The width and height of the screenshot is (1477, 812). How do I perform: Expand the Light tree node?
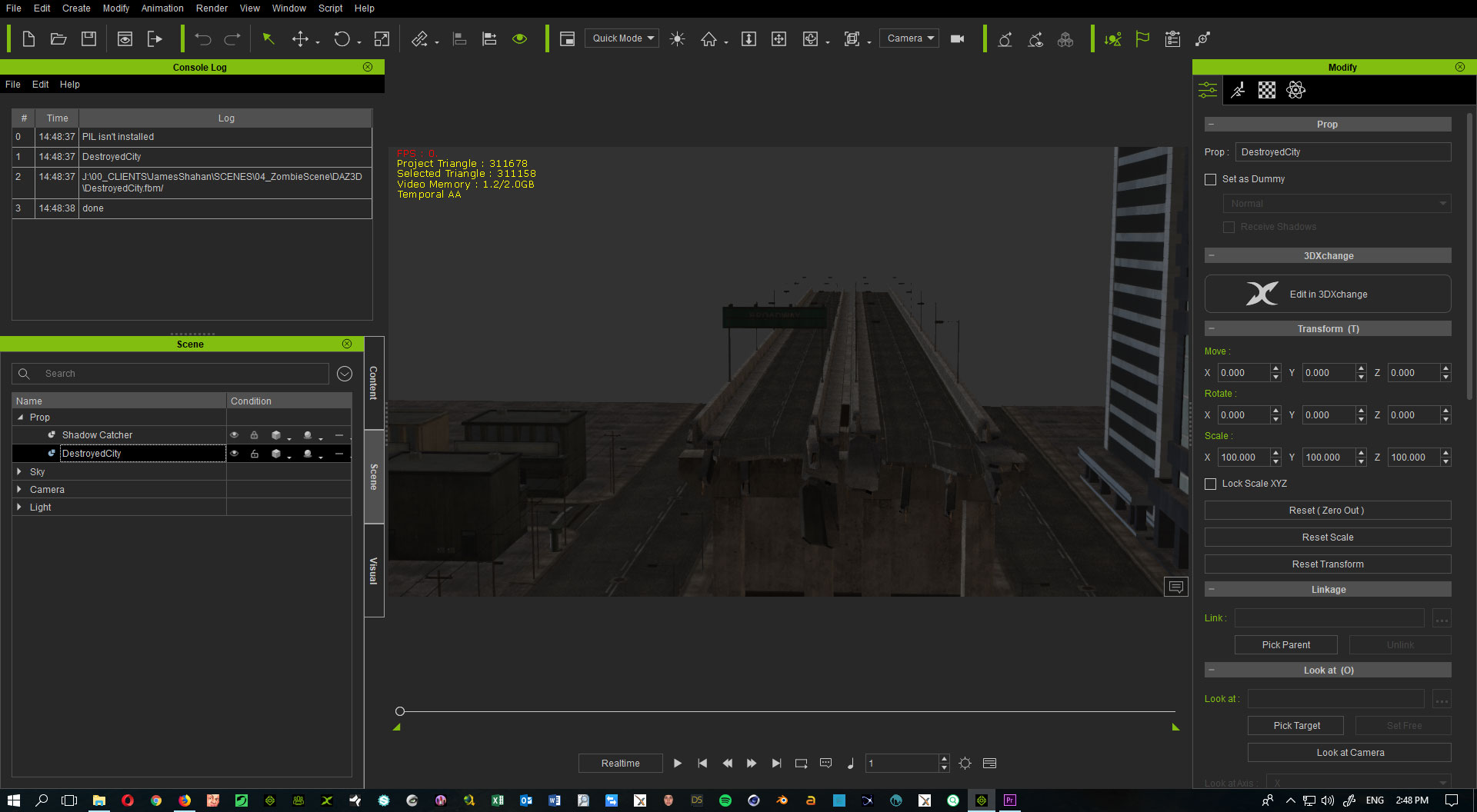(19, 507)
